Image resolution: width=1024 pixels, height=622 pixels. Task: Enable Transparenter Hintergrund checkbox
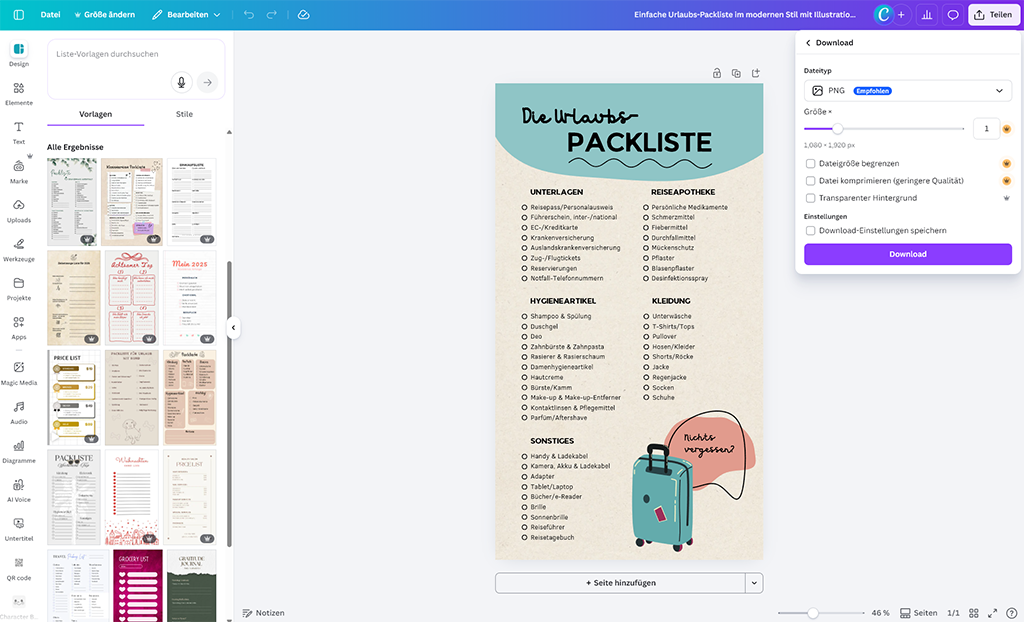[810, 197]
